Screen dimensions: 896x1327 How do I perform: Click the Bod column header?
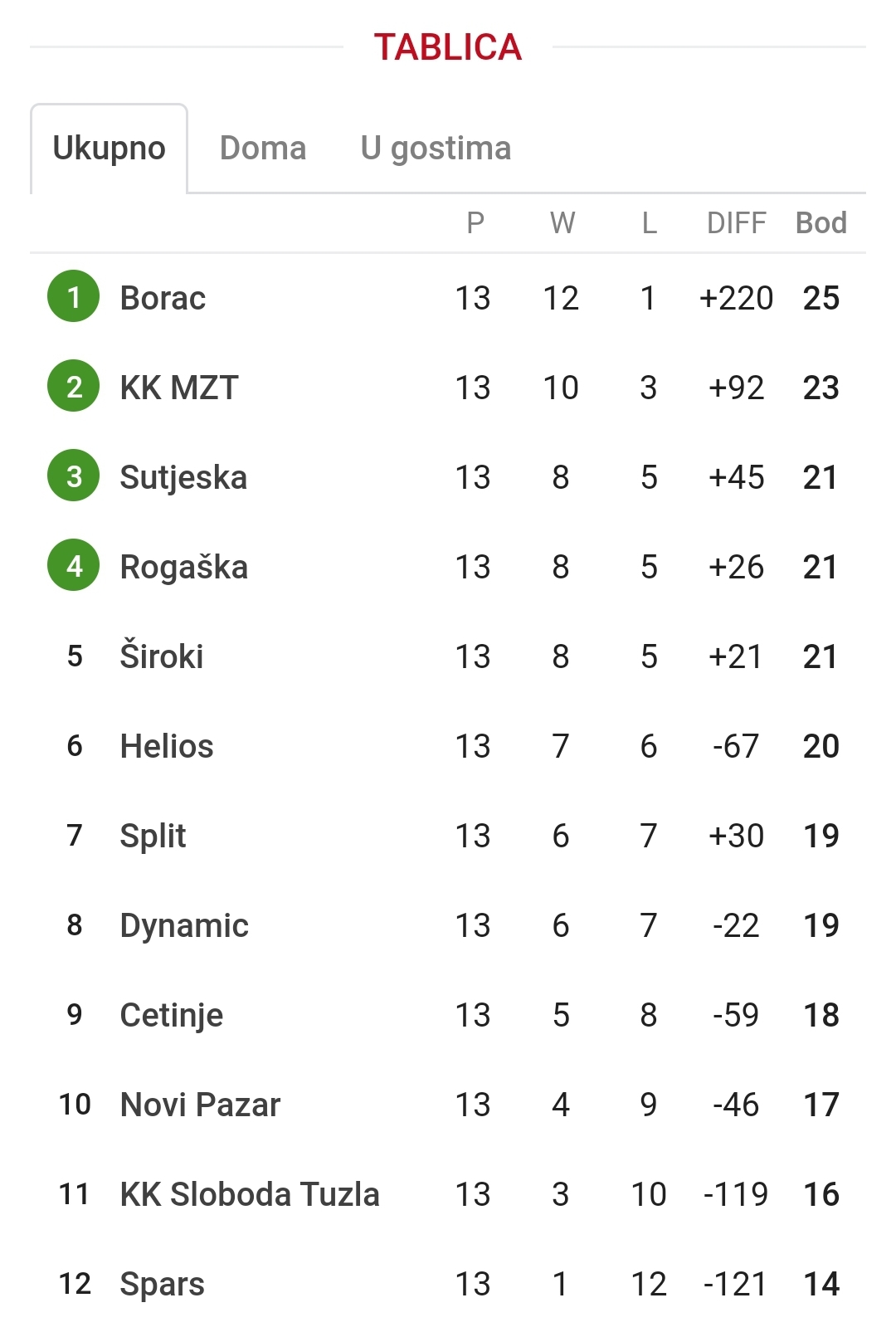coord(821,223)
